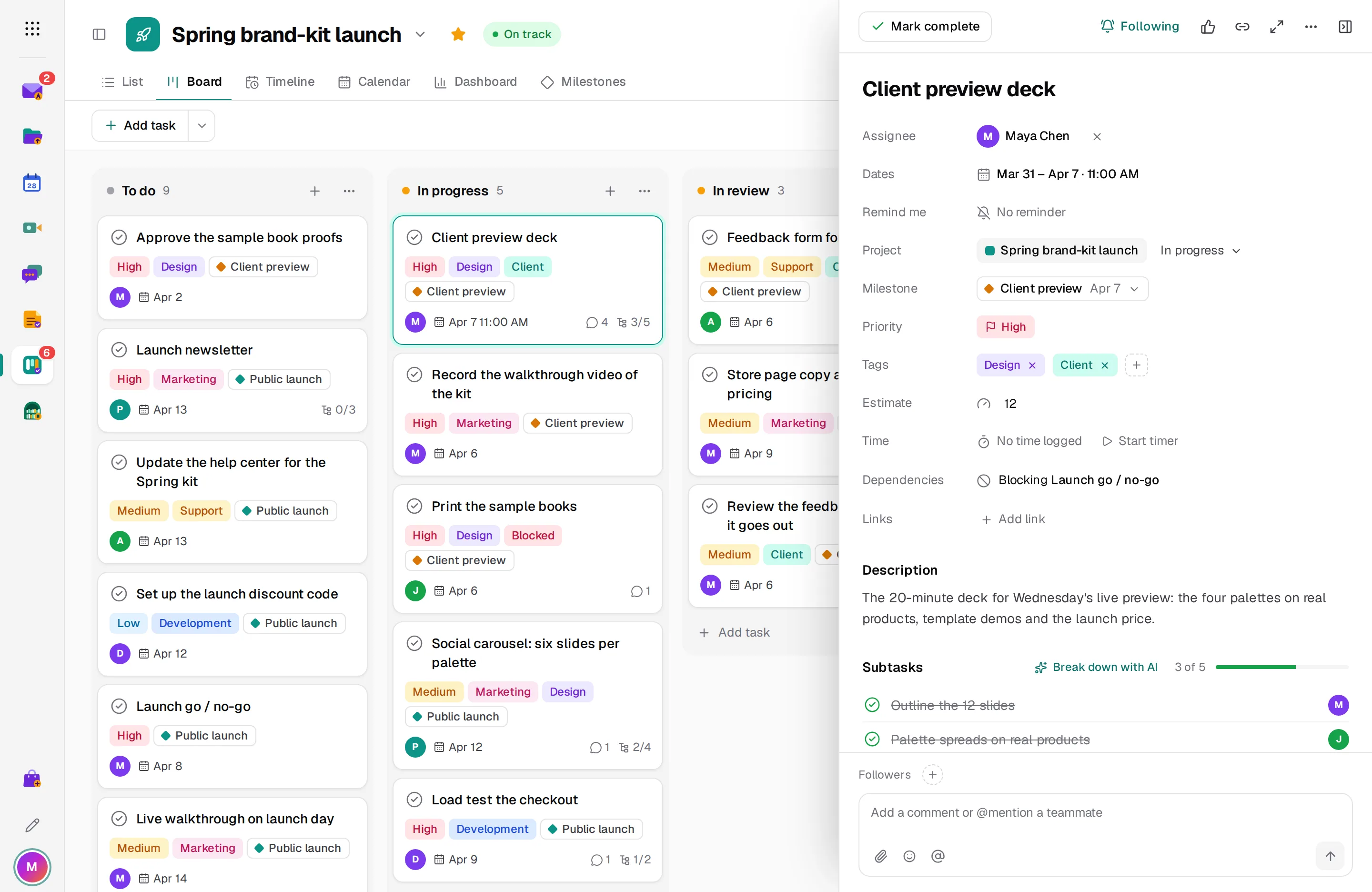Mark 'Print the sample books' card complete

[414, 506]
